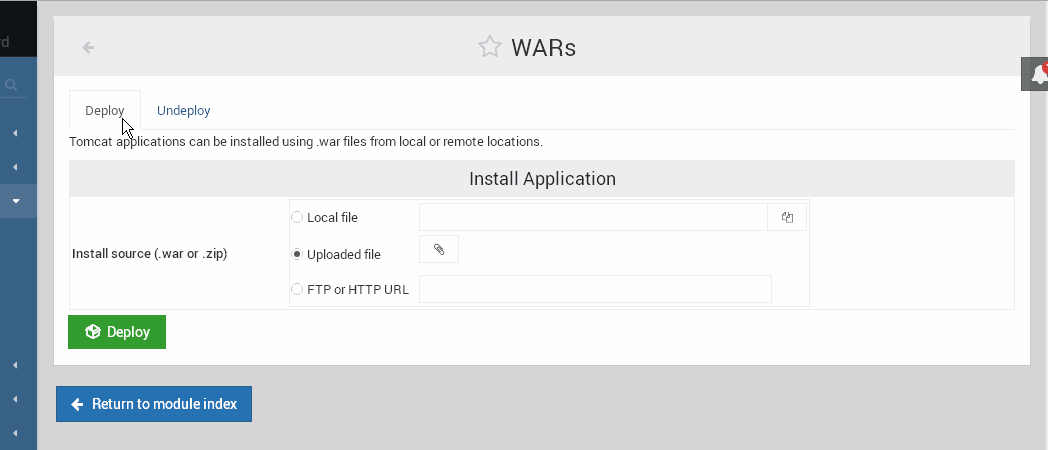
Task: Click the Install Application heading
Action: tap(542, 179)
